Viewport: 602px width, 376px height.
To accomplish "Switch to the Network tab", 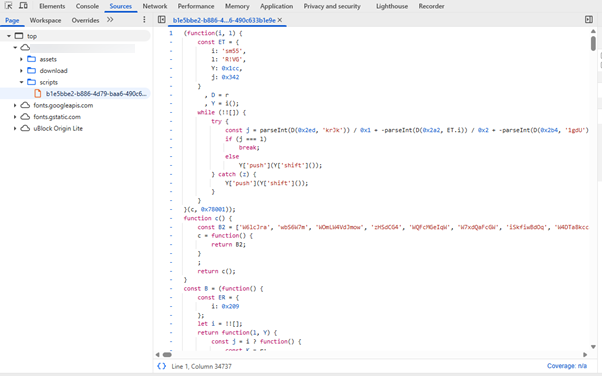I will coord(155,6).
